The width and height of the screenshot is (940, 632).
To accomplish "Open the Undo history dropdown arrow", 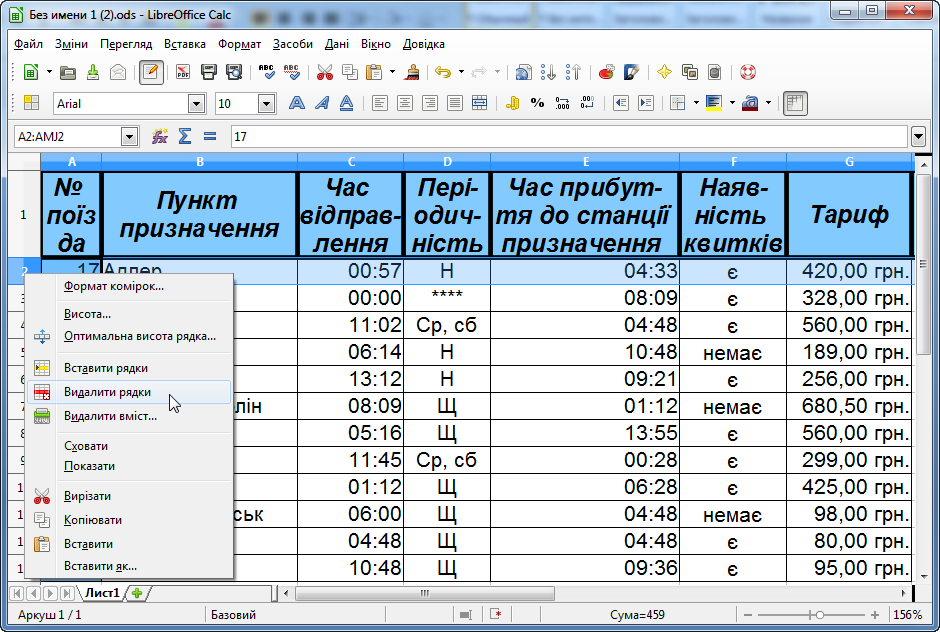I will [461, 73].
